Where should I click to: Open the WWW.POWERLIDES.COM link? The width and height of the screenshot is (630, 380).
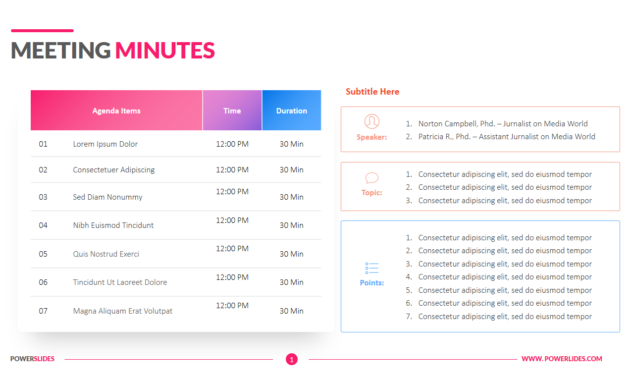coord(562,359)
